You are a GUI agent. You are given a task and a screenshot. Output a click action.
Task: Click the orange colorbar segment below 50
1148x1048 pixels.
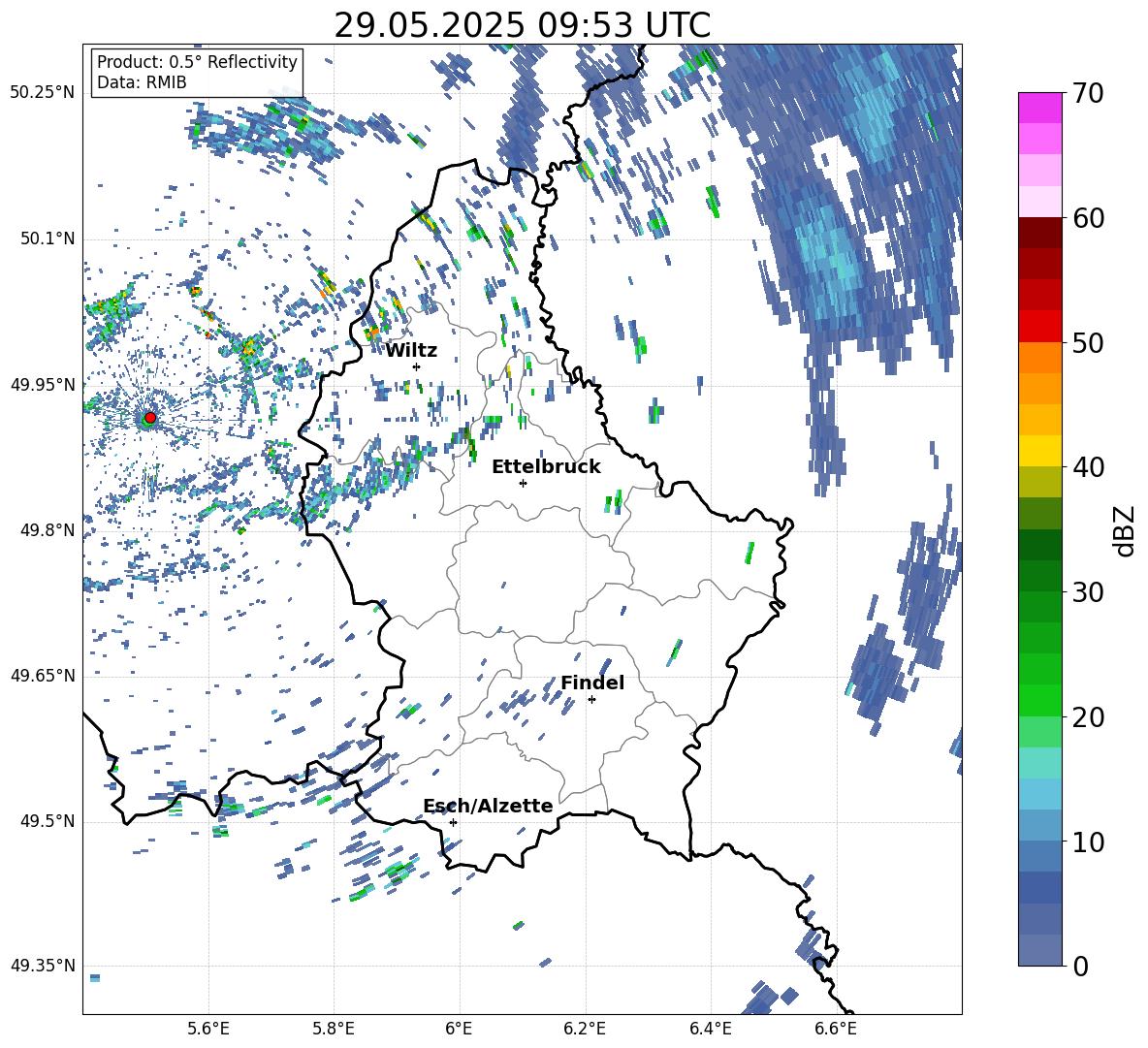[x=1039, y=358]
